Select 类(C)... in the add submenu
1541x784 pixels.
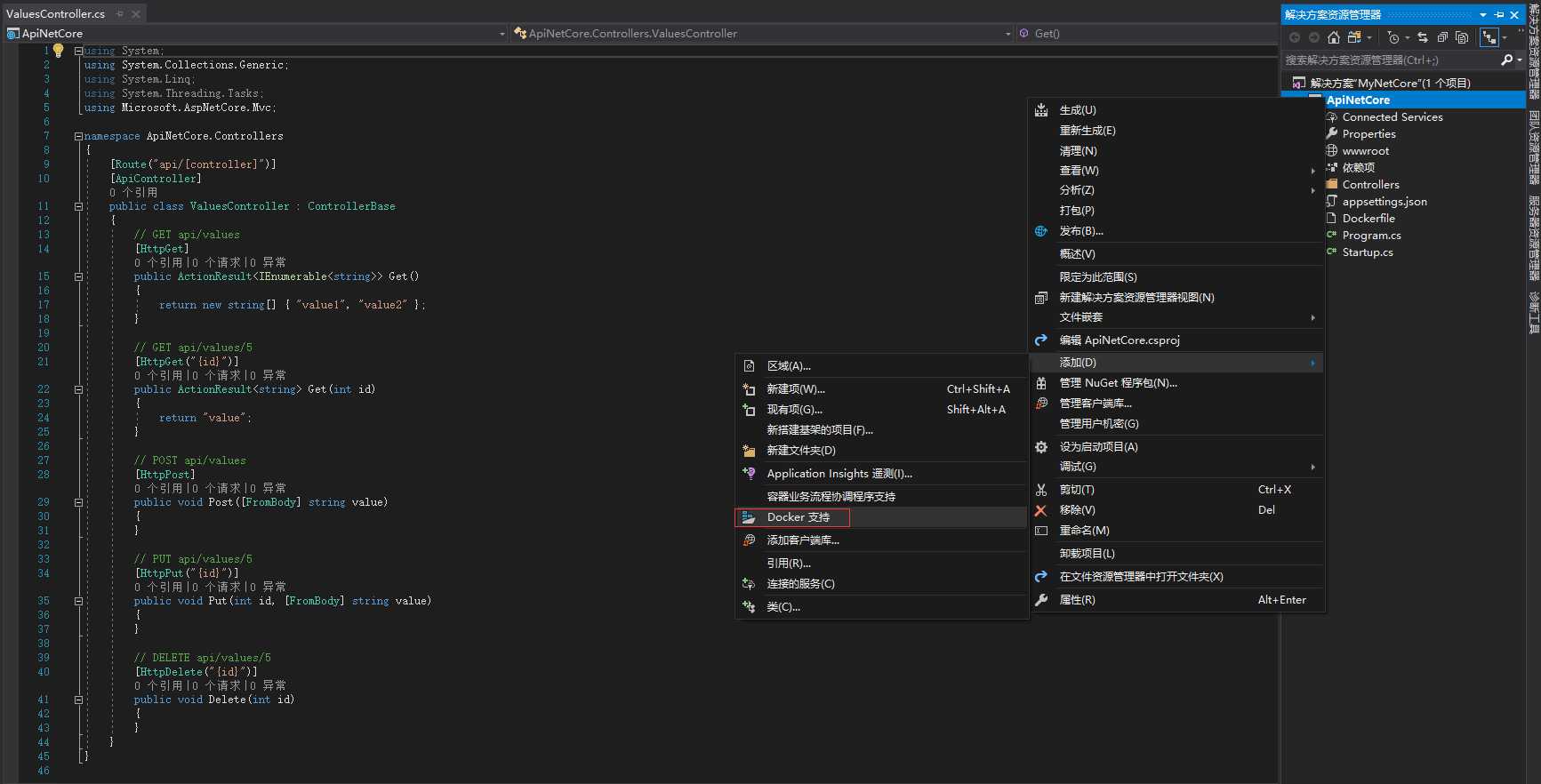pyautogui.click(x=881, y=607)
